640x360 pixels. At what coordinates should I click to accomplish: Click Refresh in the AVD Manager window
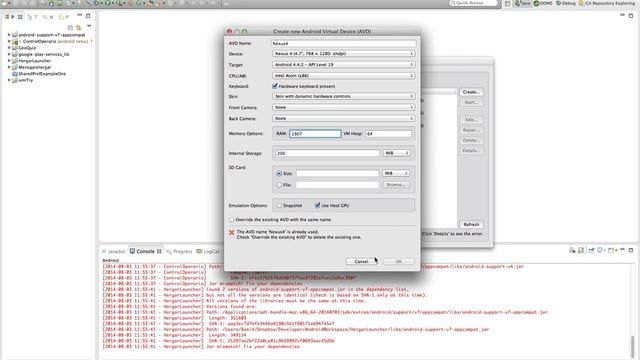click(x=471, y=224)
